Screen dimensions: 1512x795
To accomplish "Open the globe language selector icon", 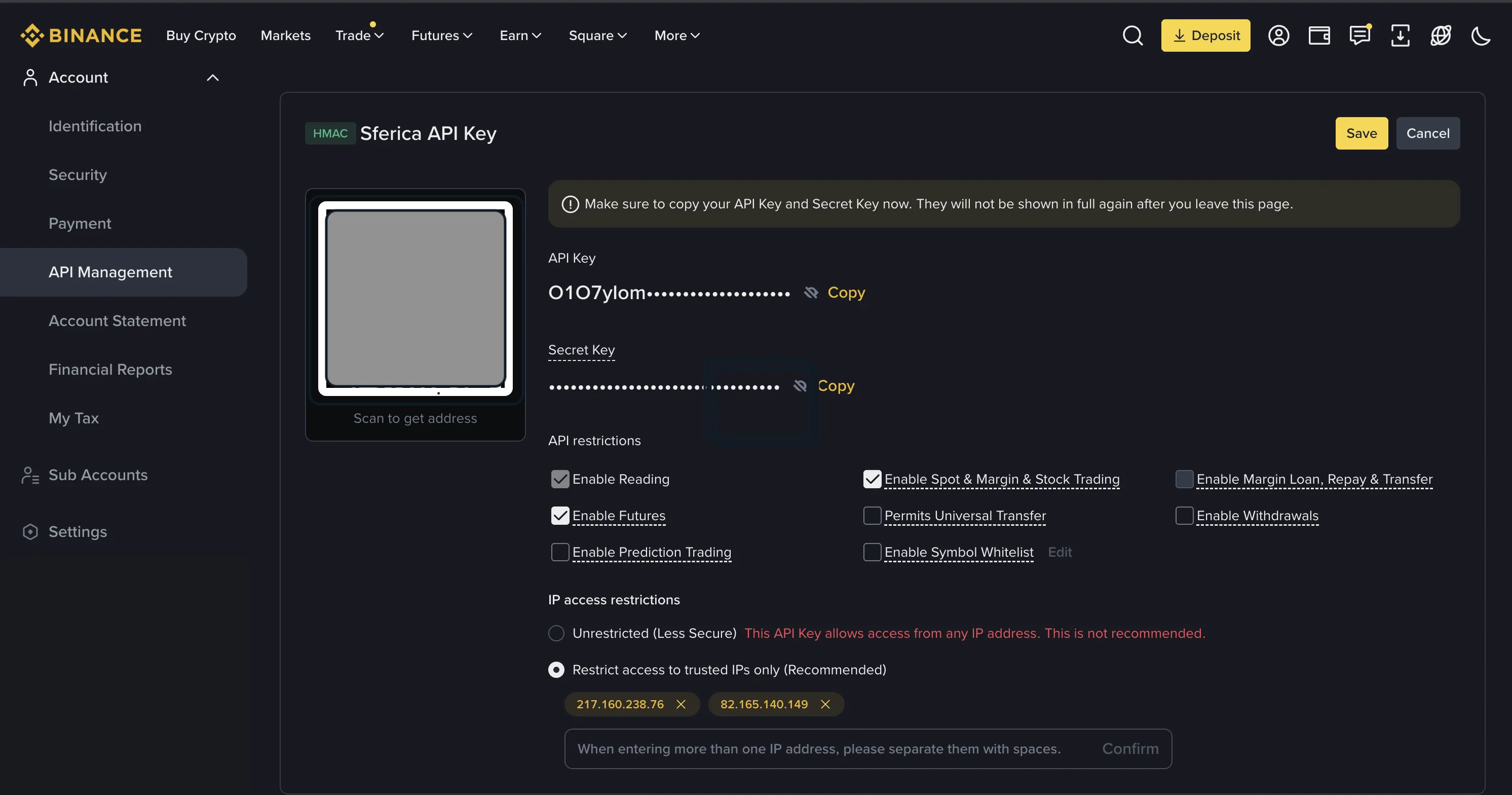I will click(1441, 35).
